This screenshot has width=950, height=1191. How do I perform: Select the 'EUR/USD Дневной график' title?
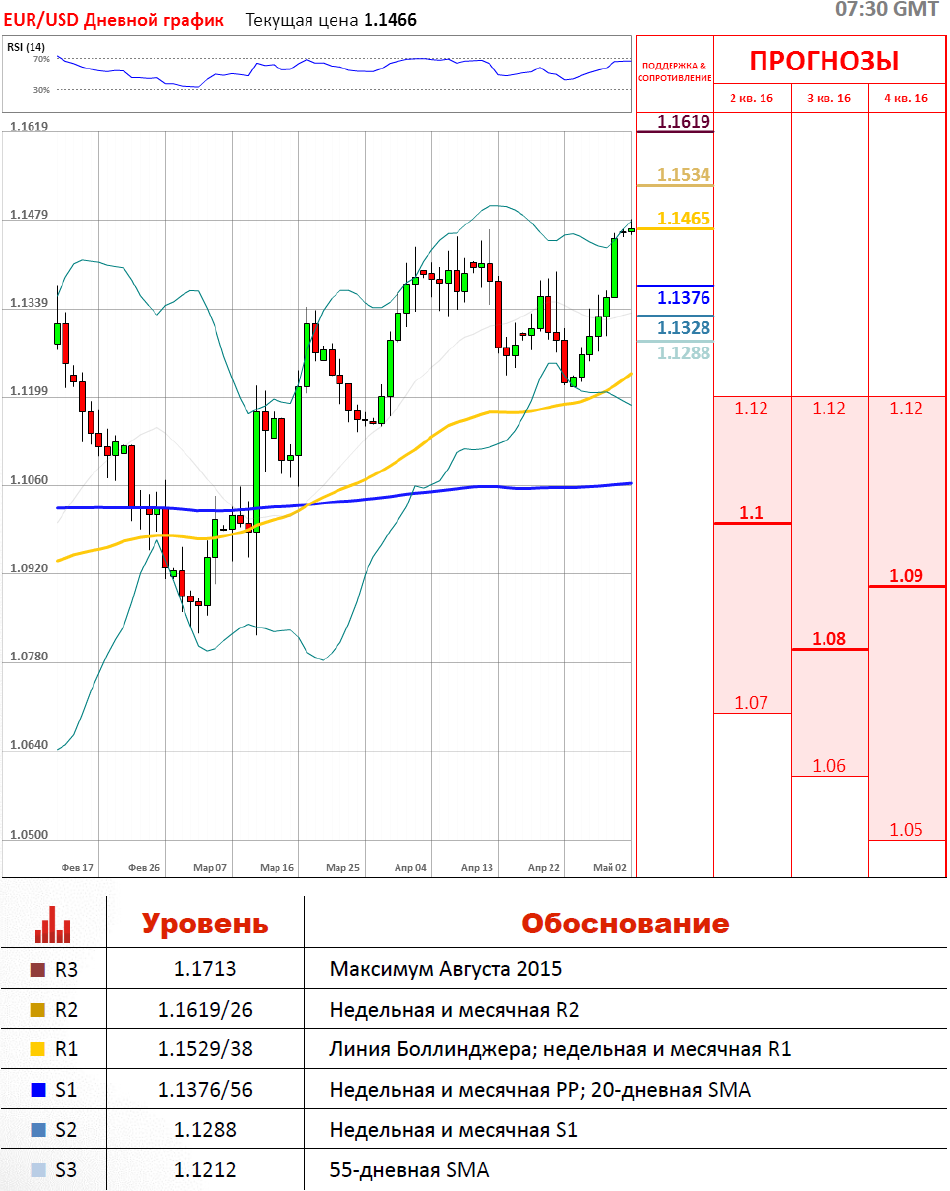114,21
